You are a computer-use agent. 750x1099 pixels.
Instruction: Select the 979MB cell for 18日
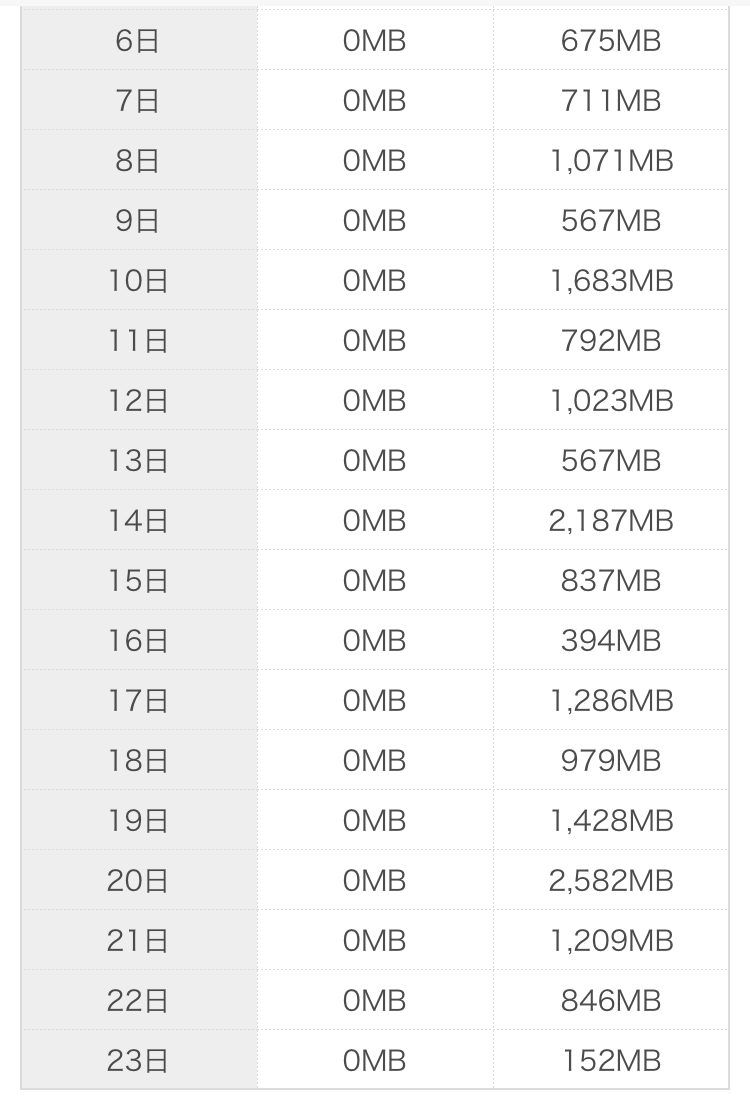coord(611,761)
